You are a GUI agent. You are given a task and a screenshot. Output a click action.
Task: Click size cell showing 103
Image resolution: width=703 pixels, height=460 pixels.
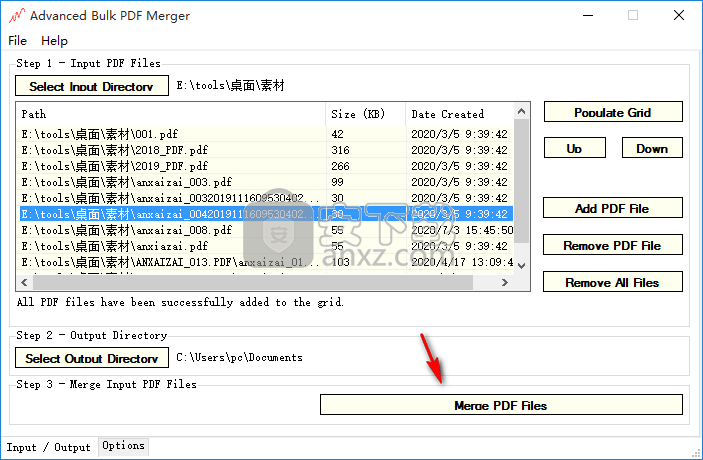366,262
